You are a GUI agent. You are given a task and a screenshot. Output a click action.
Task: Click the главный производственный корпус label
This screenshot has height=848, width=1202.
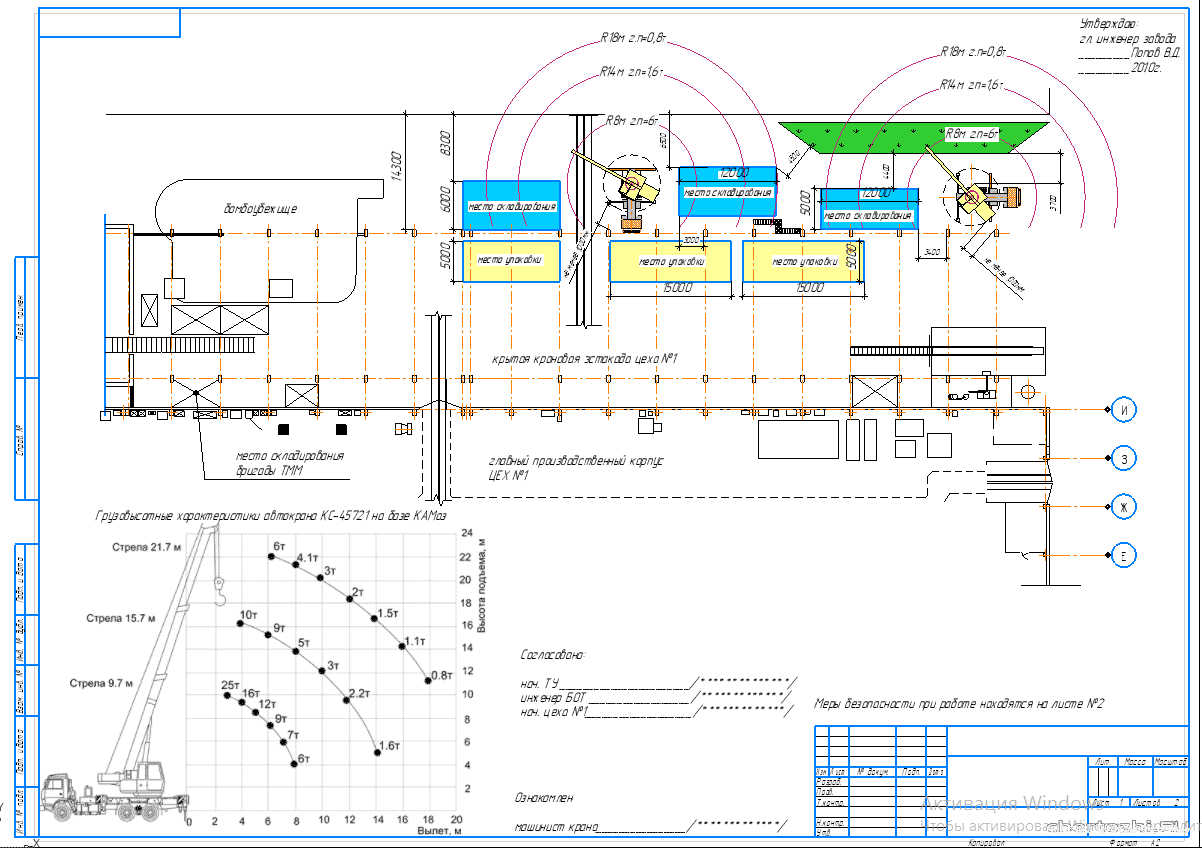pyautogui.click(x=575, y=461)
